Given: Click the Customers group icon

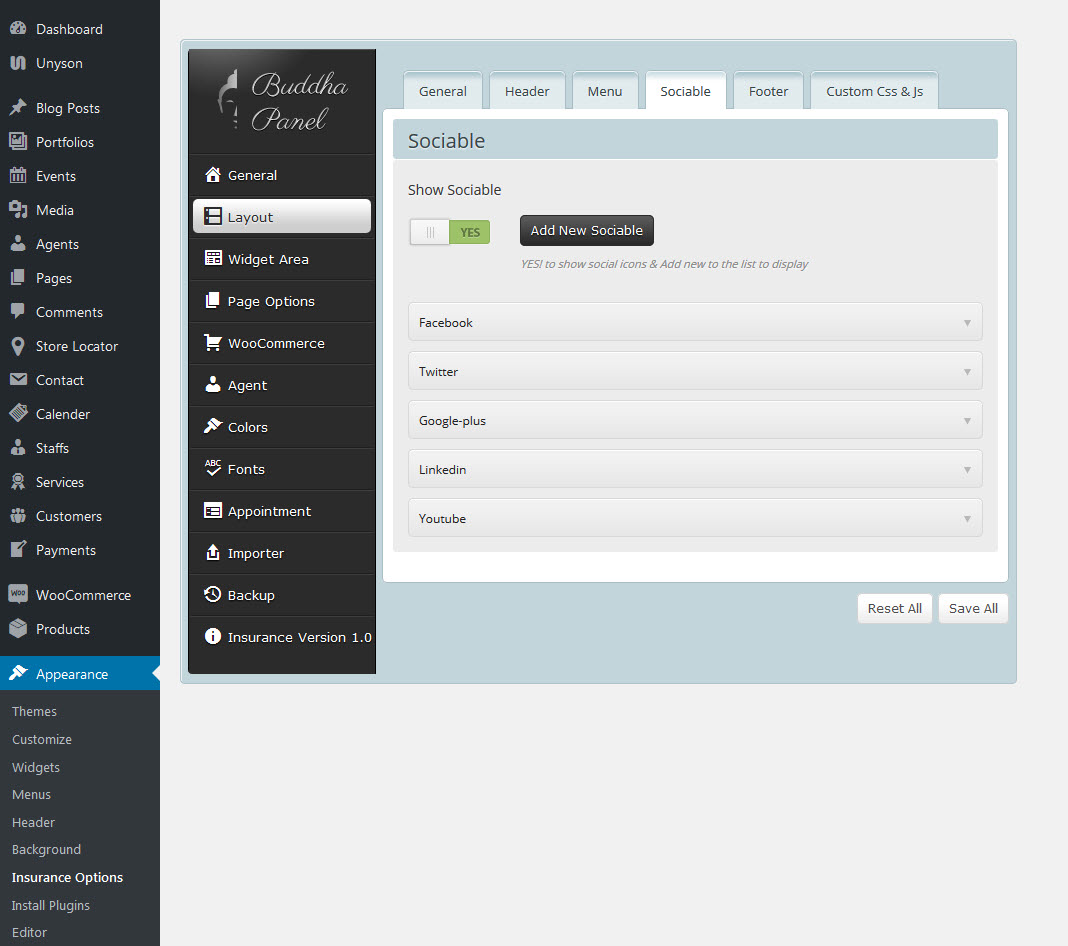Looking at the screenshot, I should click(18, 516).
